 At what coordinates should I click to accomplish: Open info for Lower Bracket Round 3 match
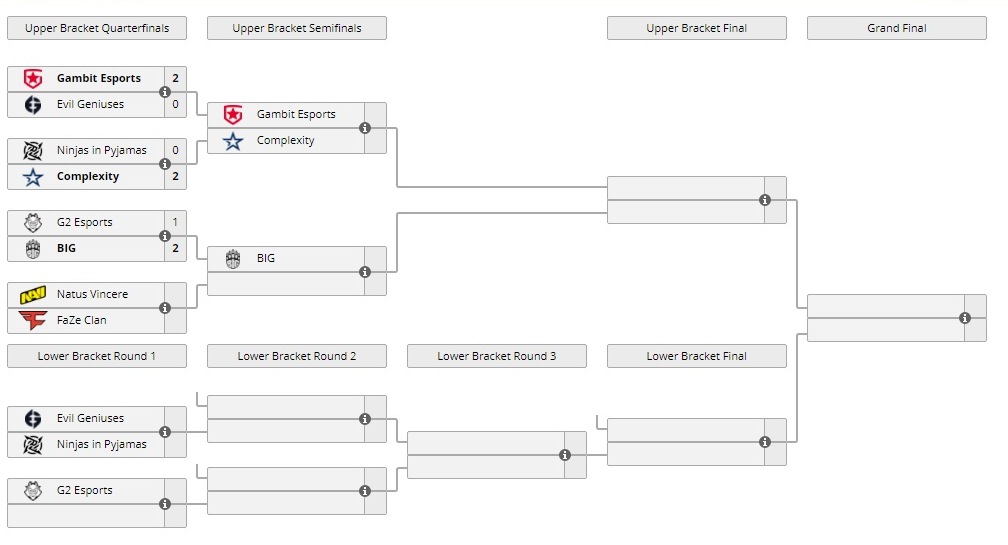point(565,455)
